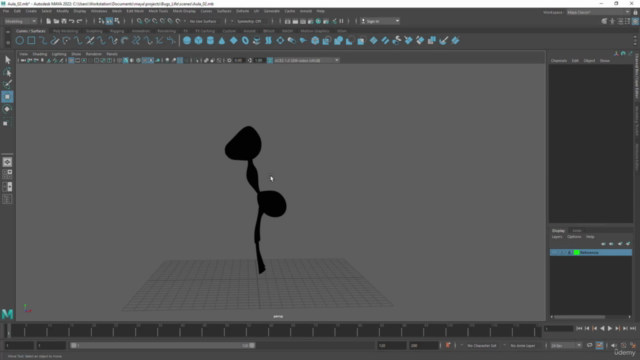The width and height of the screenshot is (640, 360).
Task: Open the 24 fps frame rate dropdown
Action: (x=566, y=345)
